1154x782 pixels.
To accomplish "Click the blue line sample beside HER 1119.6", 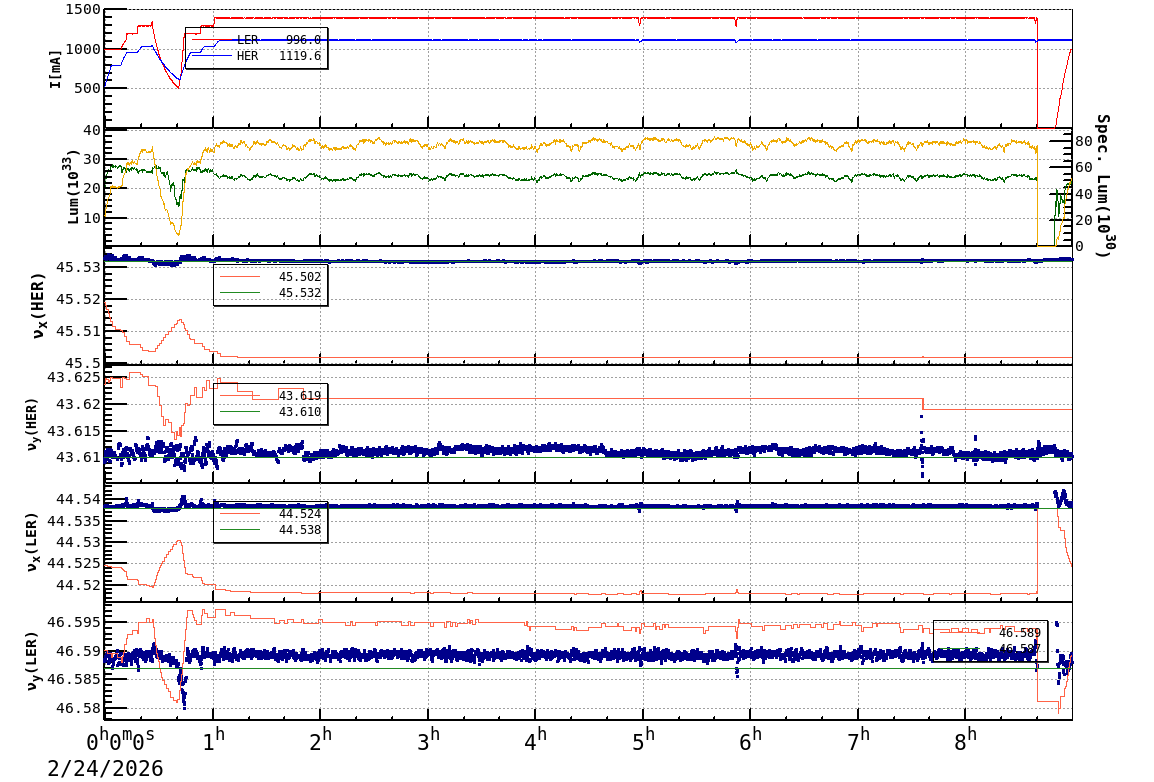I will pyautogui.click(x=211, y=56).
